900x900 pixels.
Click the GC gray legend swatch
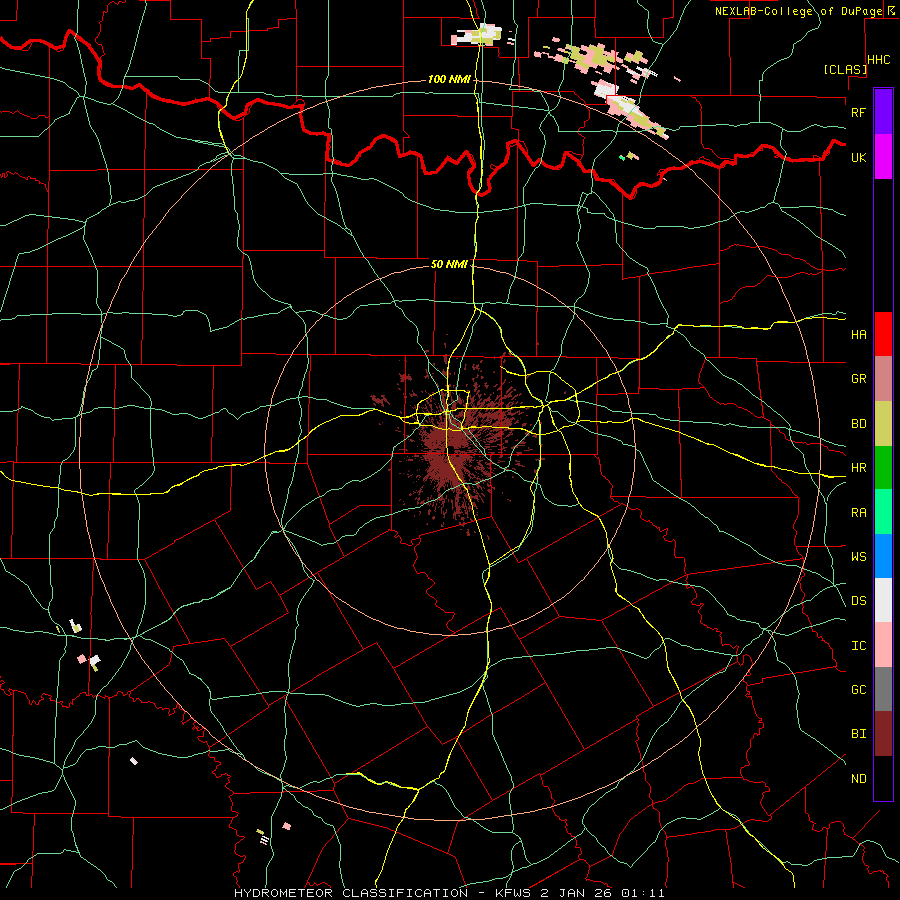click(x=883, y=689)
